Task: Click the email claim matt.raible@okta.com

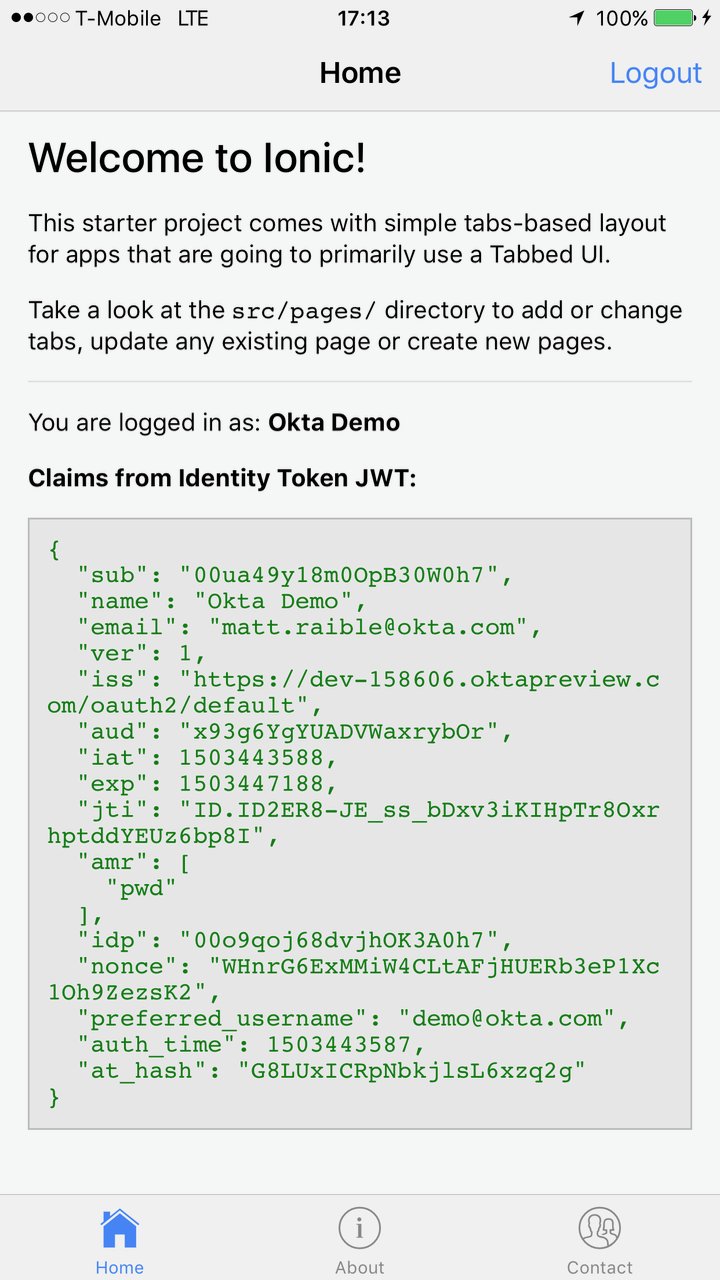Action: pos(367,628)
